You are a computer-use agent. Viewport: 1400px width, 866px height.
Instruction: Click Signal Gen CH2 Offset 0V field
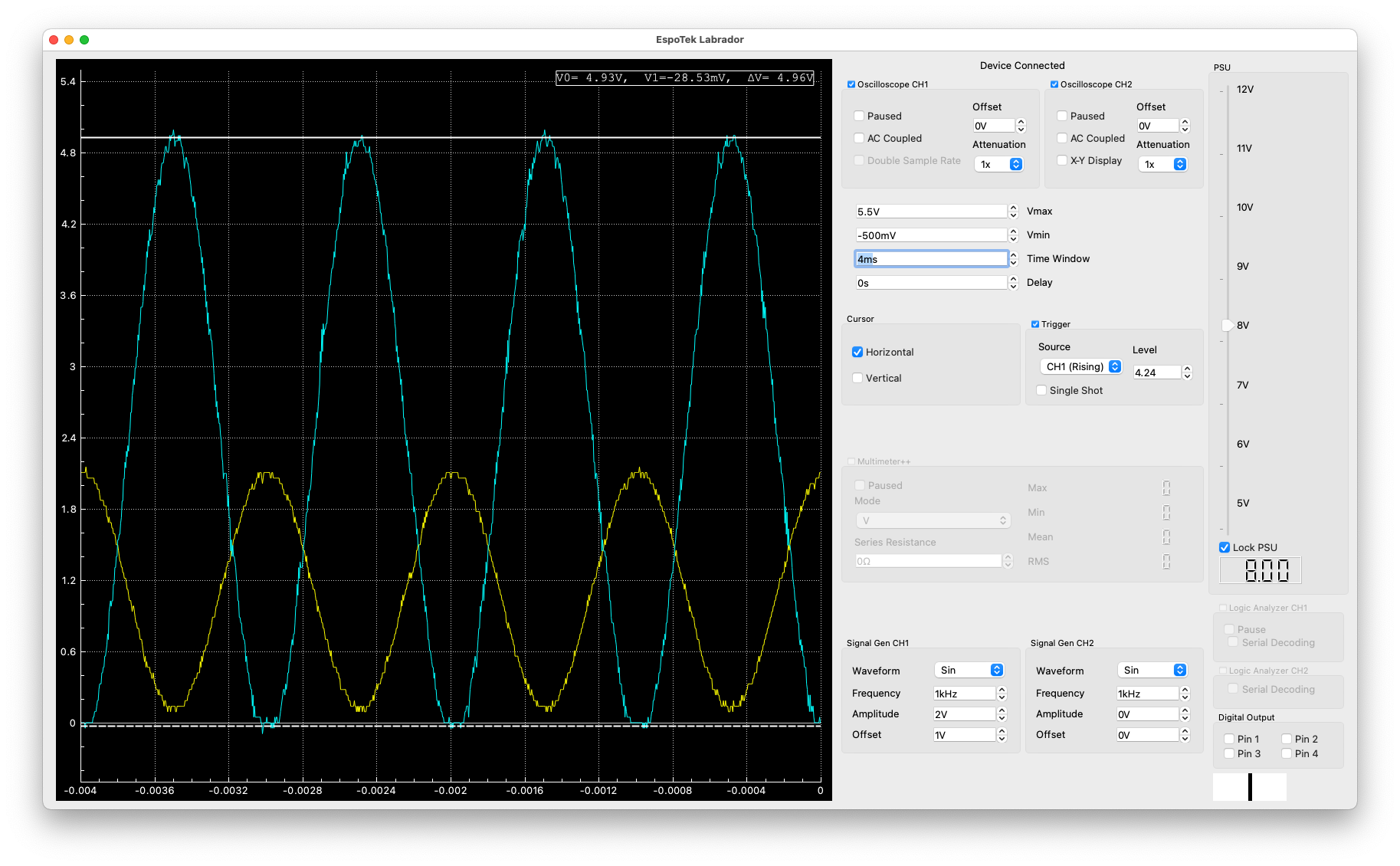pyautogui.click(x=1147, y=735)
